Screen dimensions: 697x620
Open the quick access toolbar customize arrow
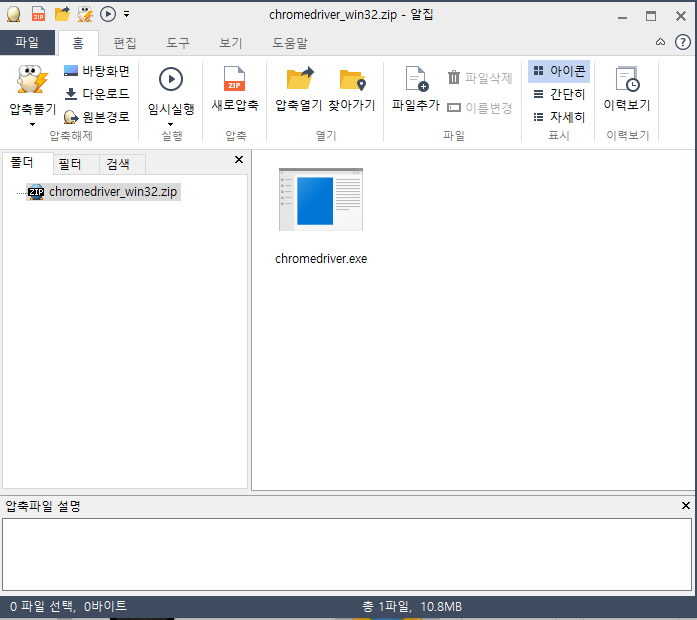(127, 15)
